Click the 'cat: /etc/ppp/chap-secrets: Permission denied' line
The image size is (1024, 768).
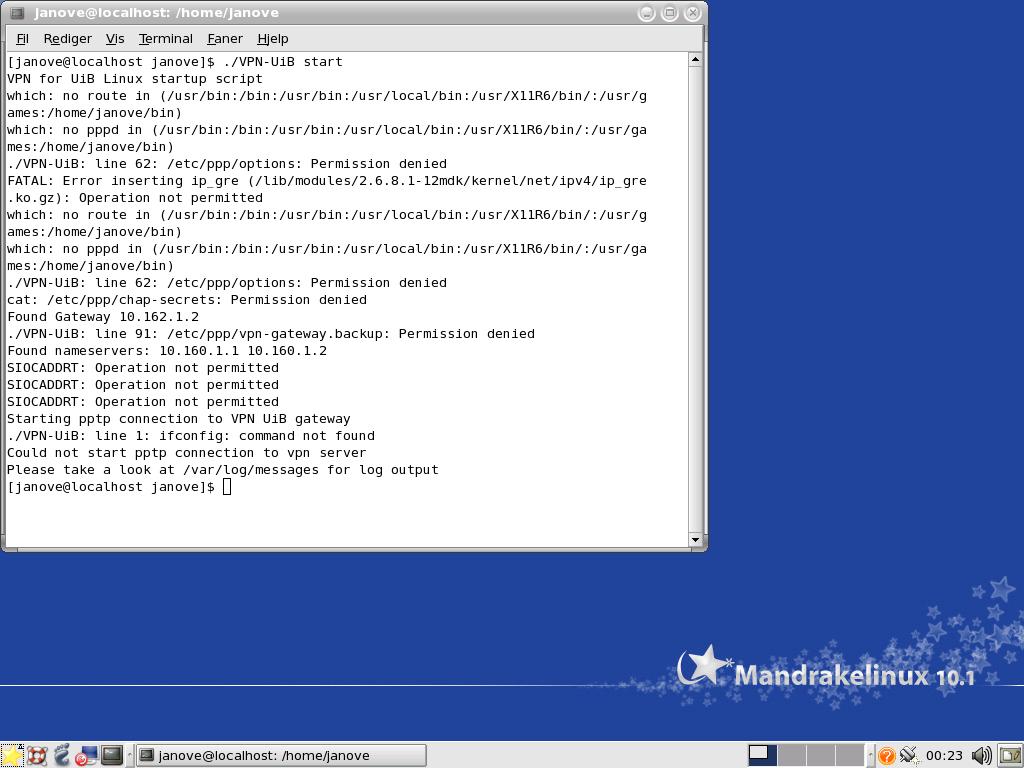pyautogui.click(x=187, y=300)
